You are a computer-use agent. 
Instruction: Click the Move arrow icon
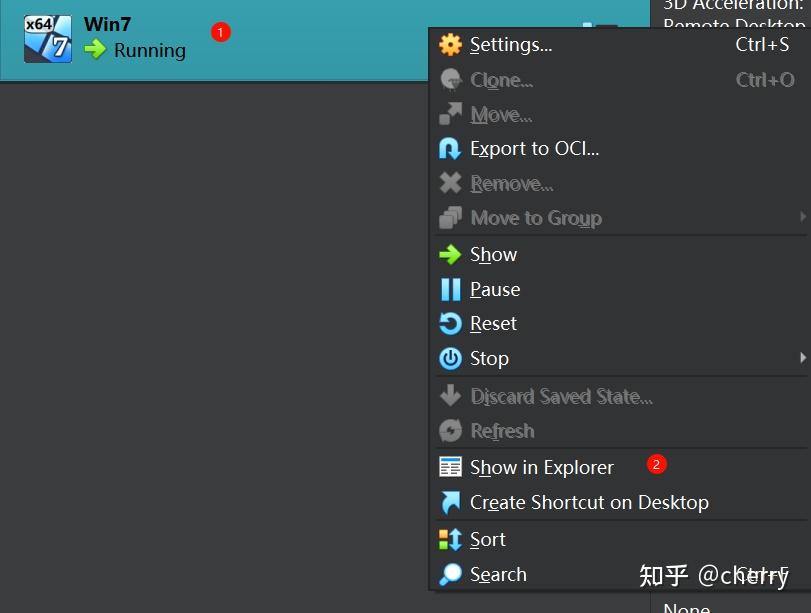pyautogui.click(x=450, y=114)
